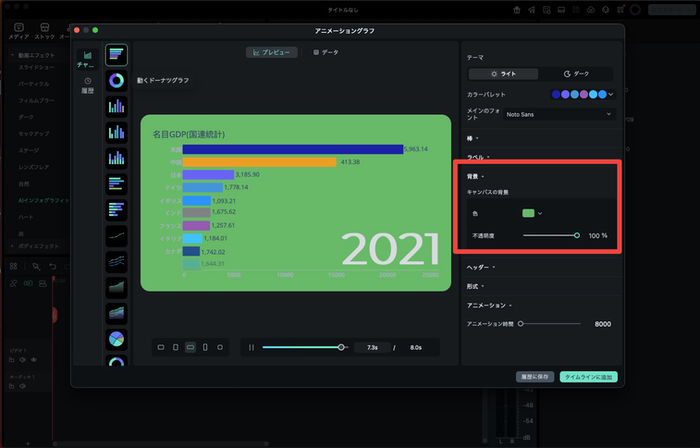The height and width of the screenshot is (448, 700).
Task: Open the 履歴 history panel
Action: tap(87, 85)
